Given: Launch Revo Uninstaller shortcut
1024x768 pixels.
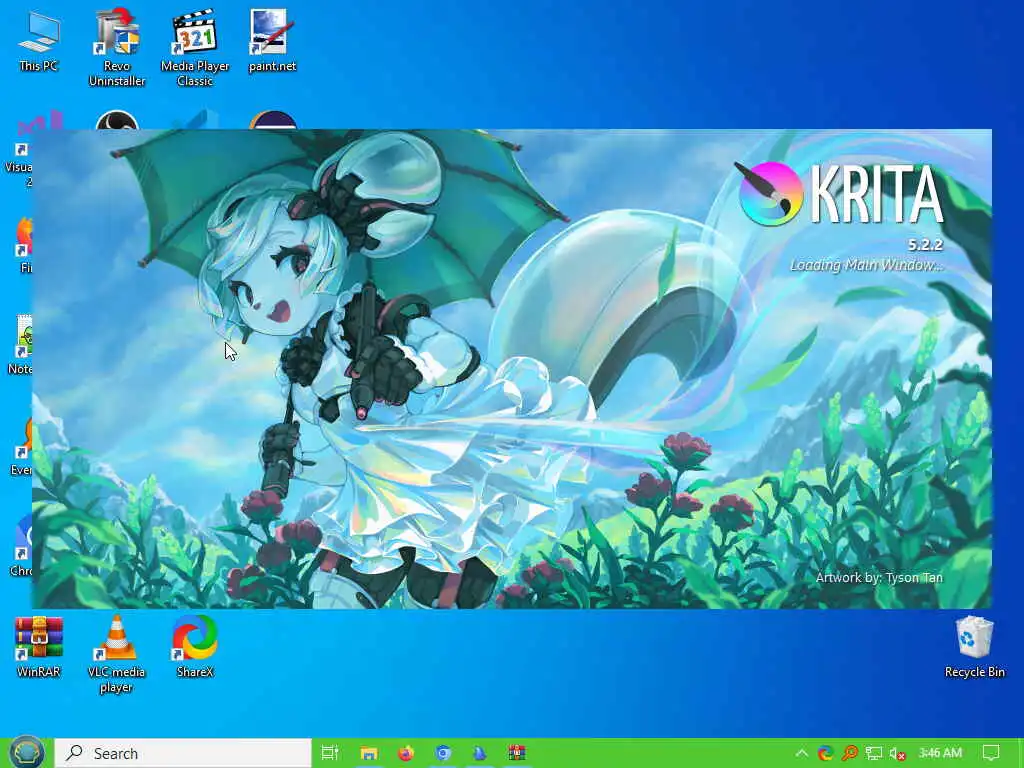Looking at the screenshot, I should pos(117,48).
